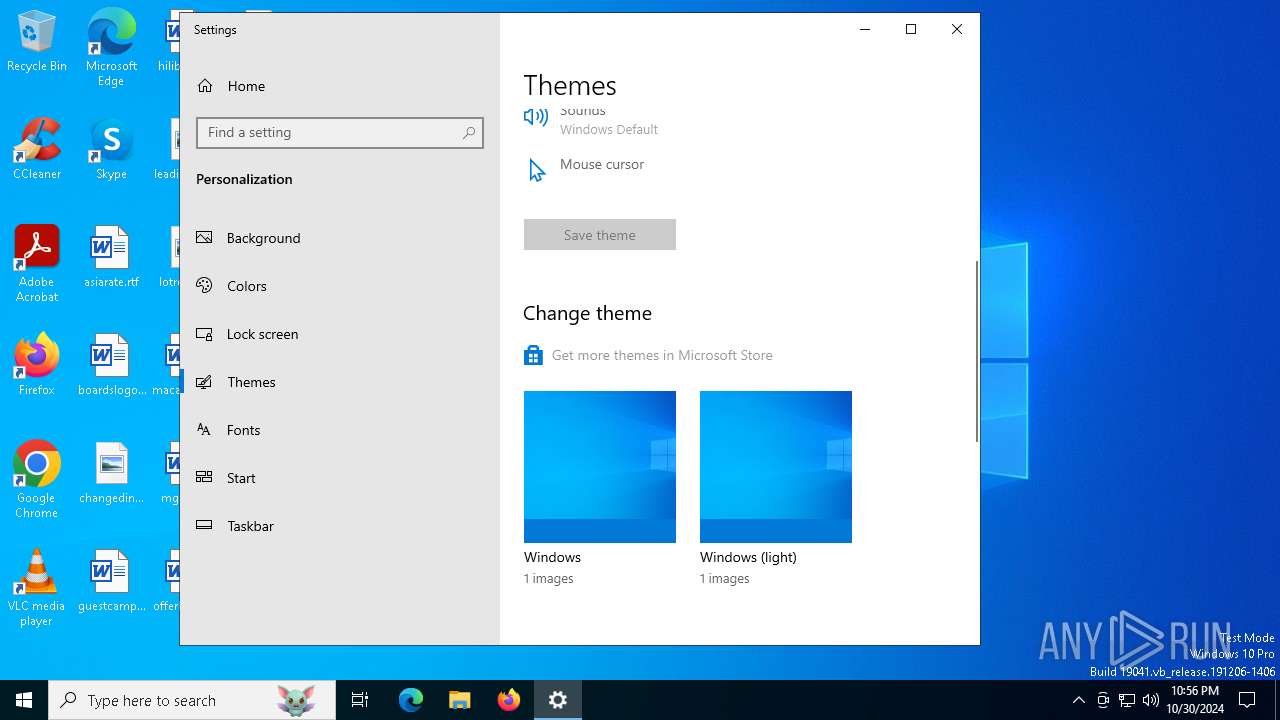Launch Firefox from the desktop shortcut
This screenshot has height=720, width=1280.
[x=37, y=365]
